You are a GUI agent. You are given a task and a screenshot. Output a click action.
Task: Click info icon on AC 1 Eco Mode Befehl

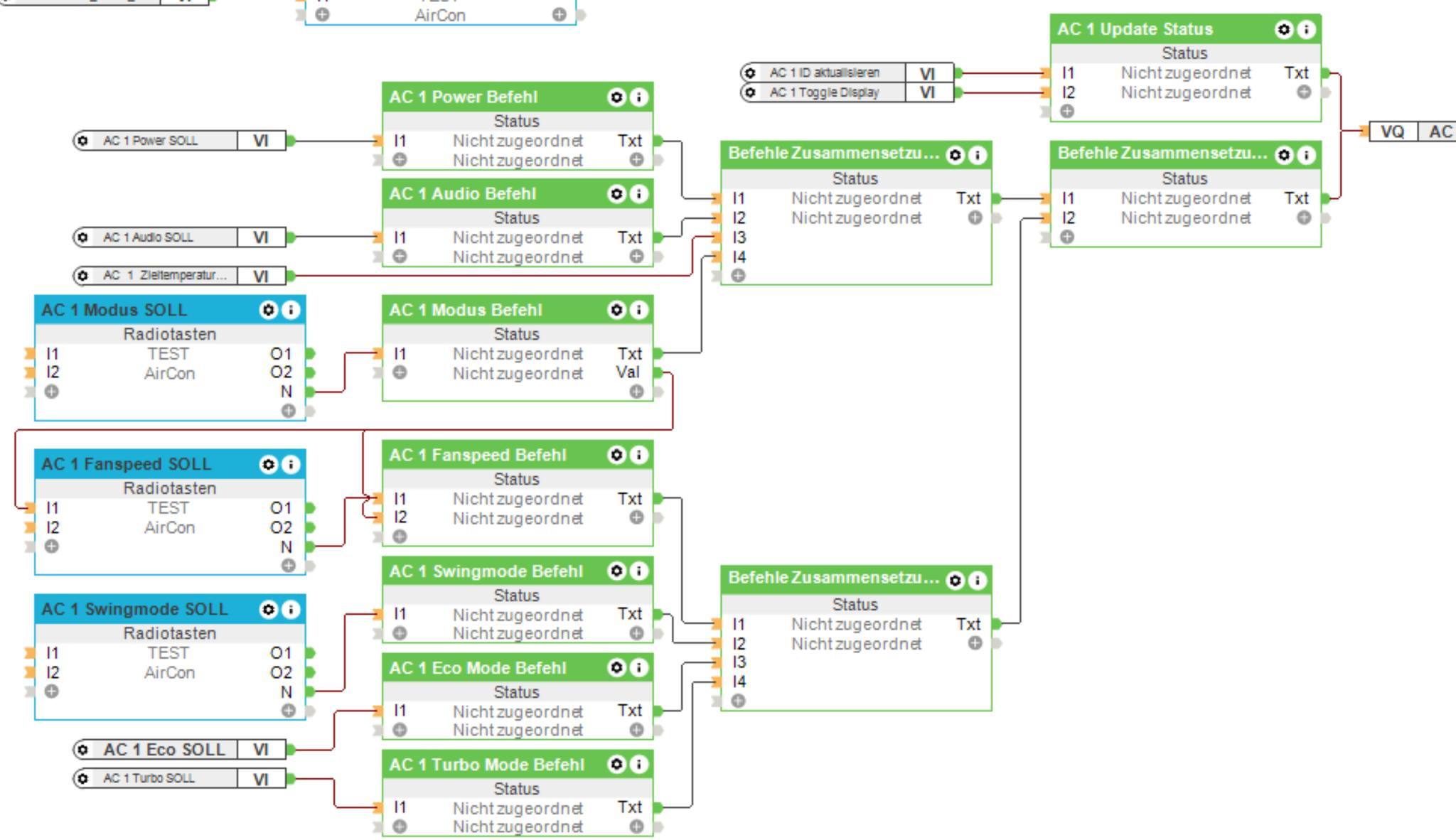coord(639,668)
